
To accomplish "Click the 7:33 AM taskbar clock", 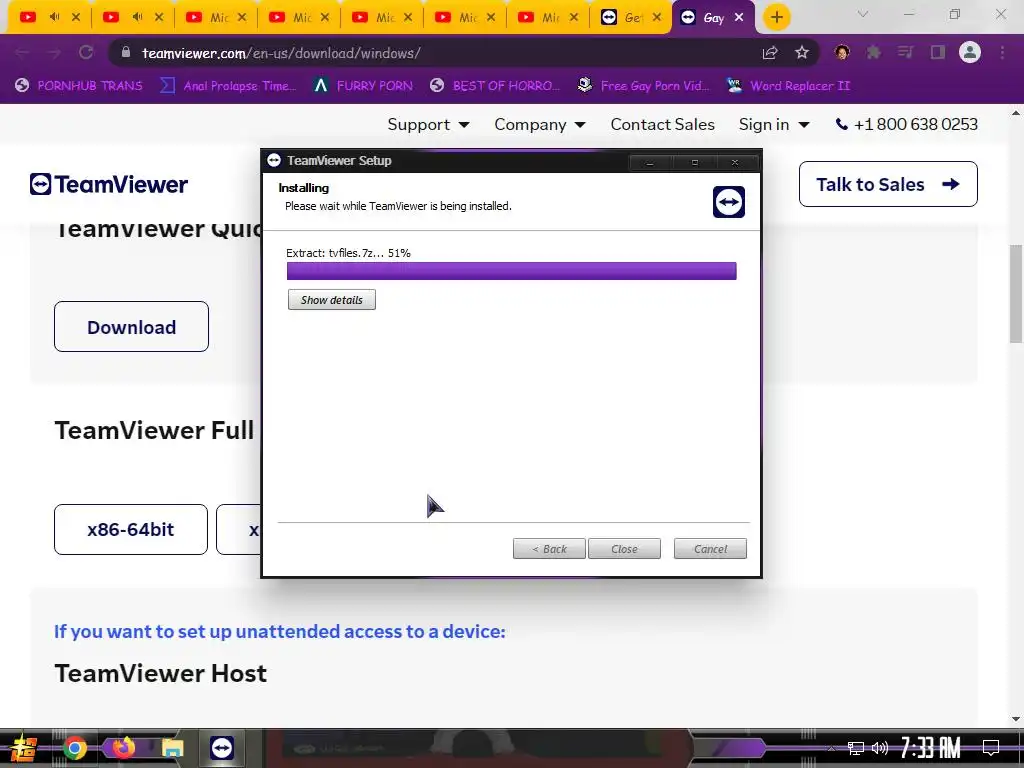I will pos(931,748).
